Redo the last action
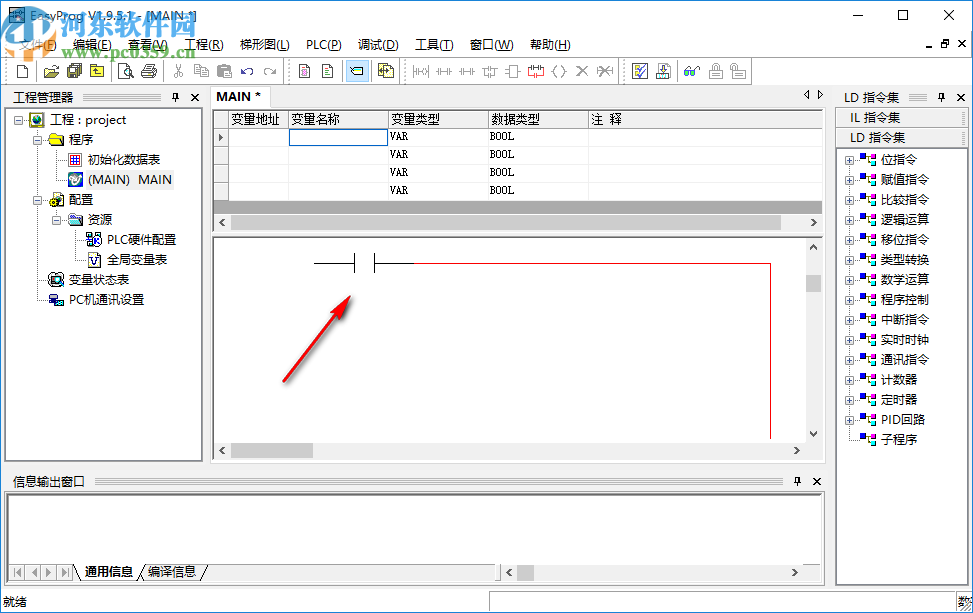The image size is (973, 613). pos(270,71)
